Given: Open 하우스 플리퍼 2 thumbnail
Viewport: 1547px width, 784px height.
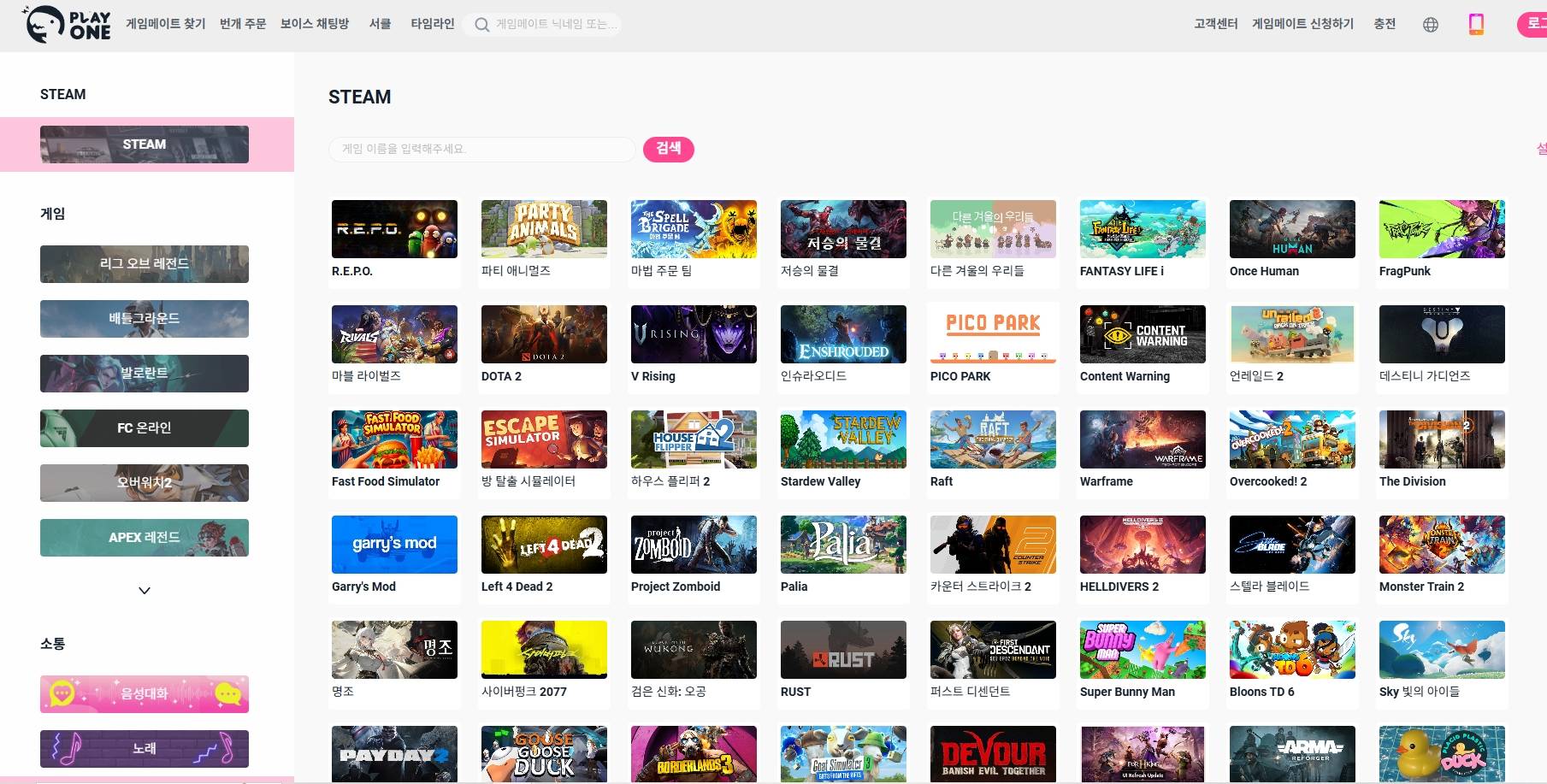Looking at the screenshot, I should point(694,439).
